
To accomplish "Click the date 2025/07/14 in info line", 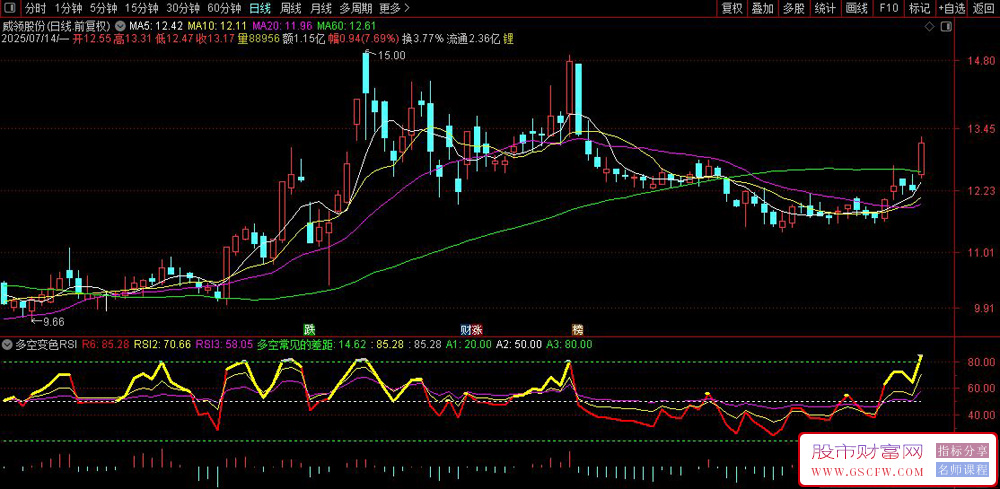I will 30,39.
